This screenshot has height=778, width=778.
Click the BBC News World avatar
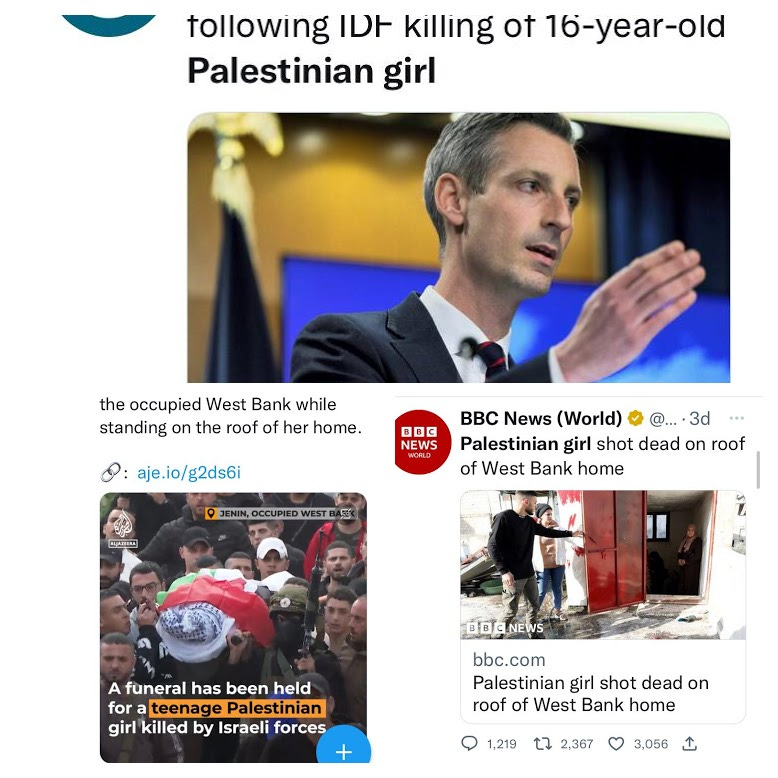click(422, 442)
